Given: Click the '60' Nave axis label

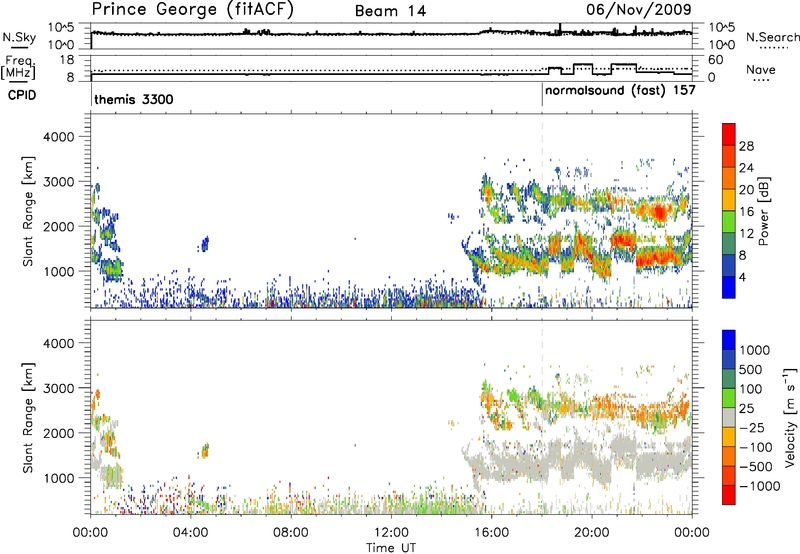Looking at the screenshot, I should pos(716,60).
